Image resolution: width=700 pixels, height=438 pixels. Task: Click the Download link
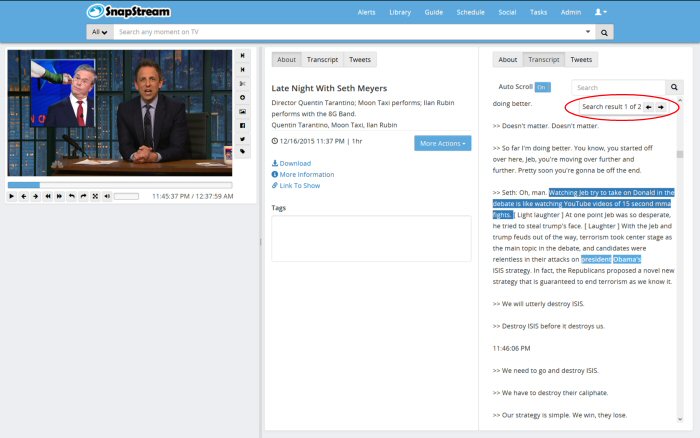[292, 163]
